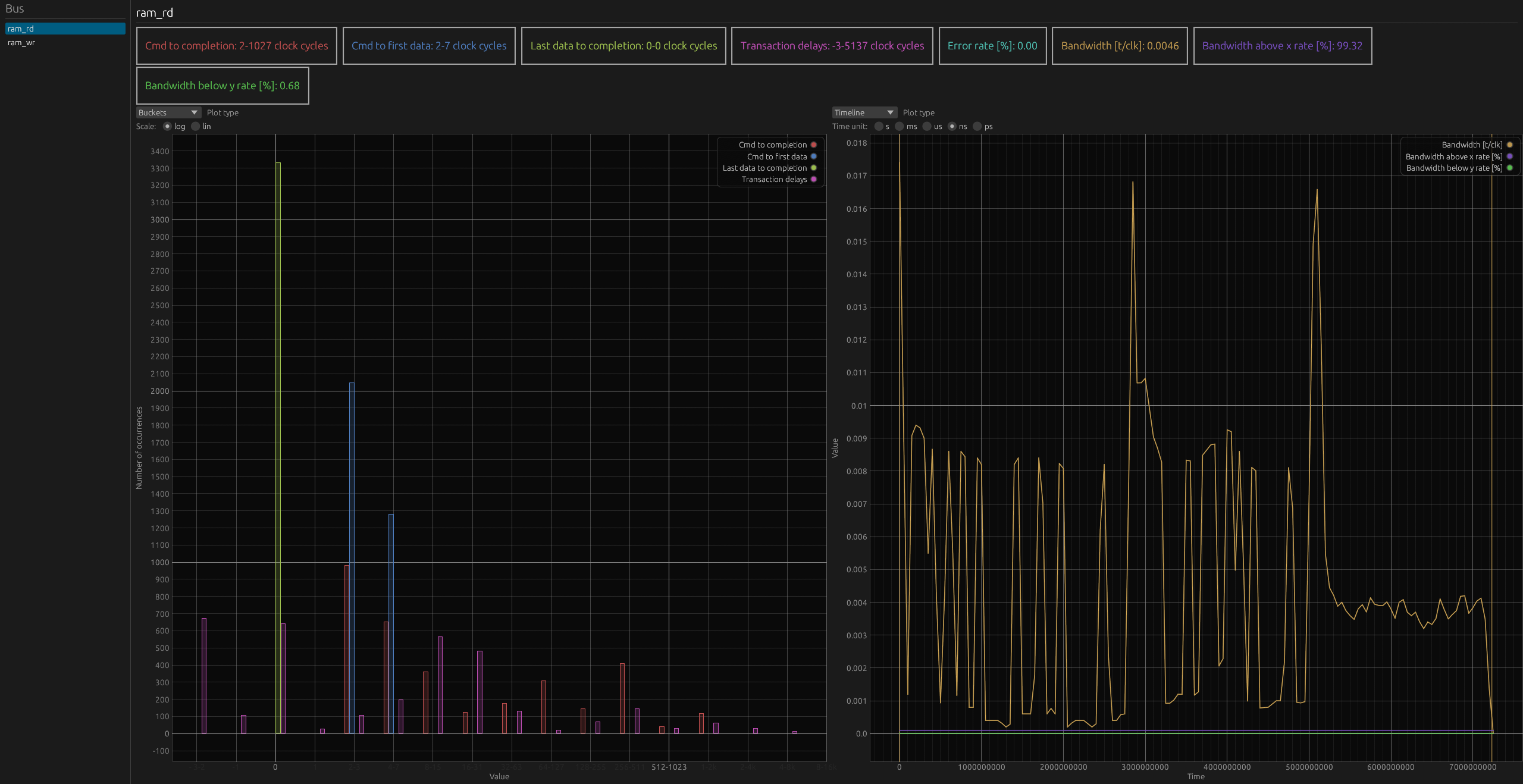Toggle Bandwidth [t/clk] legend marker
The width and height of the screenshot is (1523, 784).
point(1509,145)
